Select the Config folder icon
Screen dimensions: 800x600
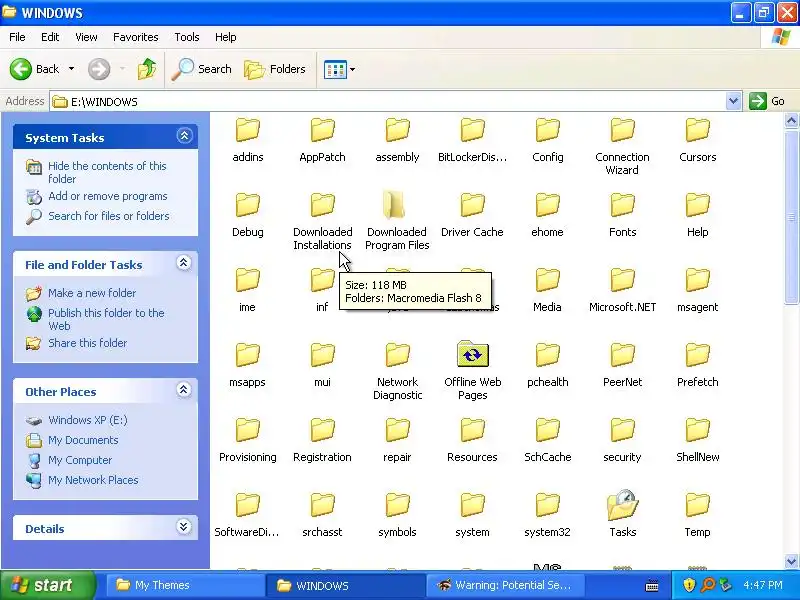[547, 130]
